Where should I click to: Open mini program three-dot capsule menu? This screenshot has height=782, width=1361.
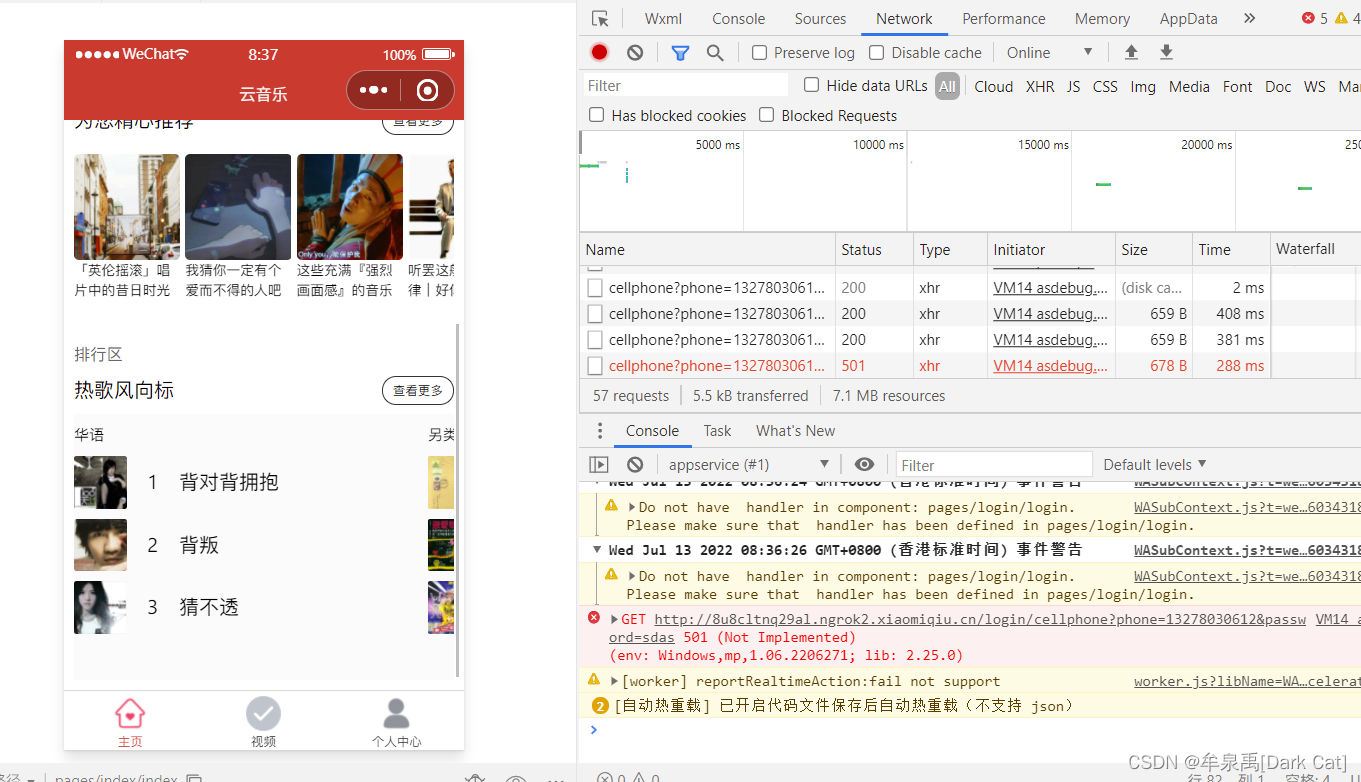pyautogui.click(x=373, y=90)
